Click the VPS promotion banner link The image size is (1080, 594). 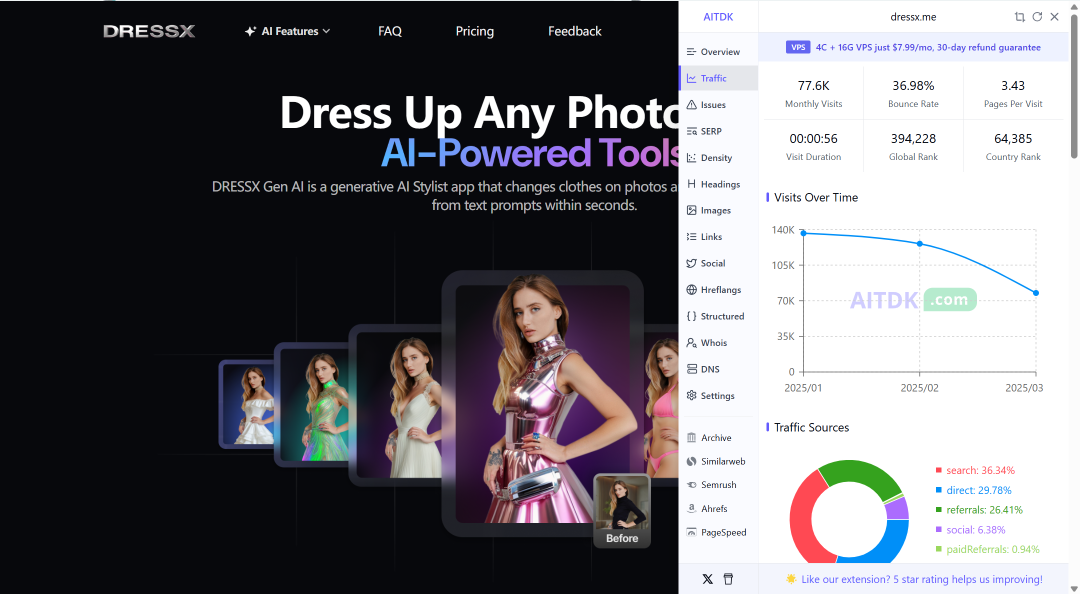click(913, 48)
